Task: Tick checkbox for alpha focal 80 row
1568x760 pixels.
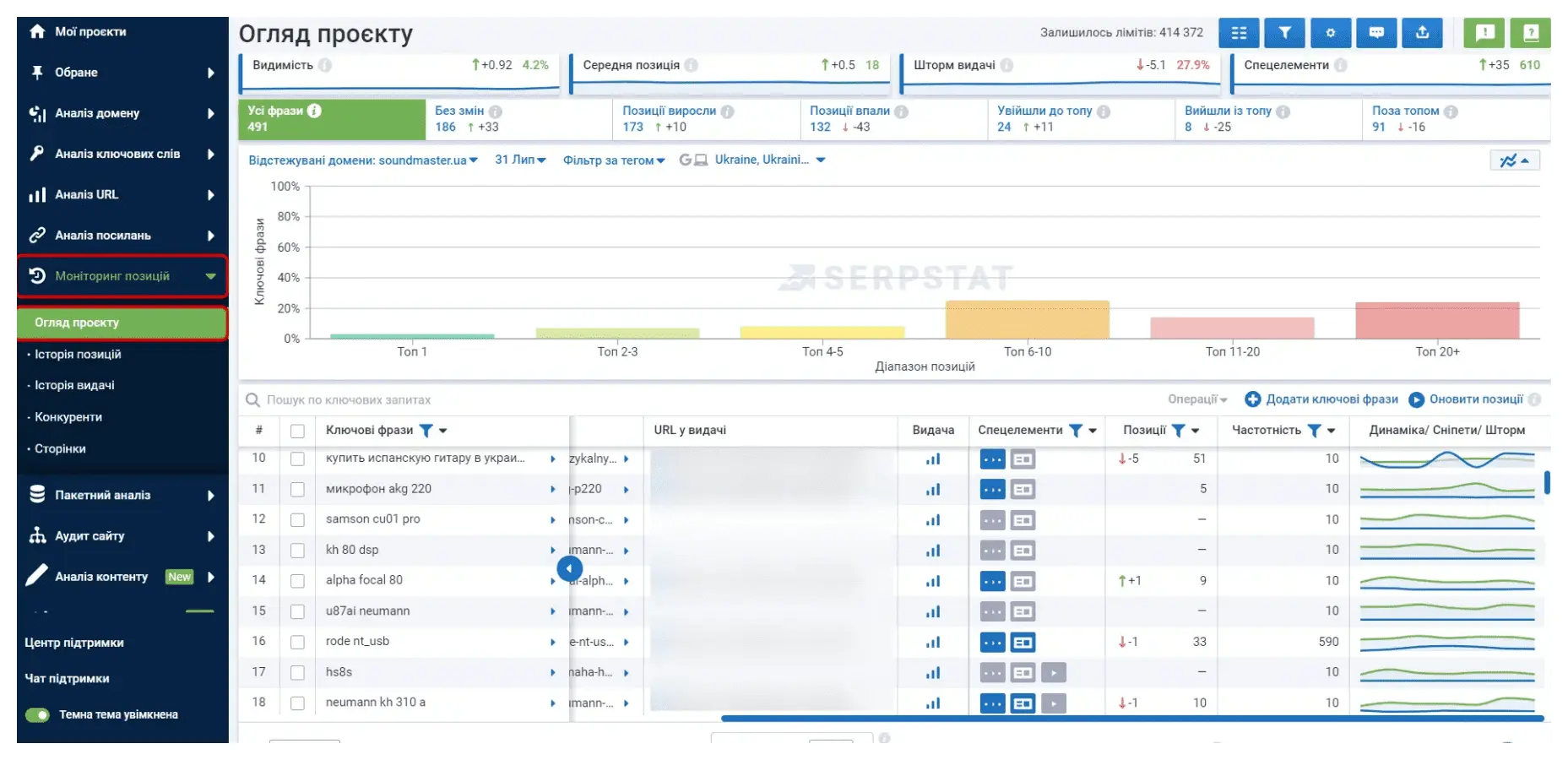Action: coord(297,581)
